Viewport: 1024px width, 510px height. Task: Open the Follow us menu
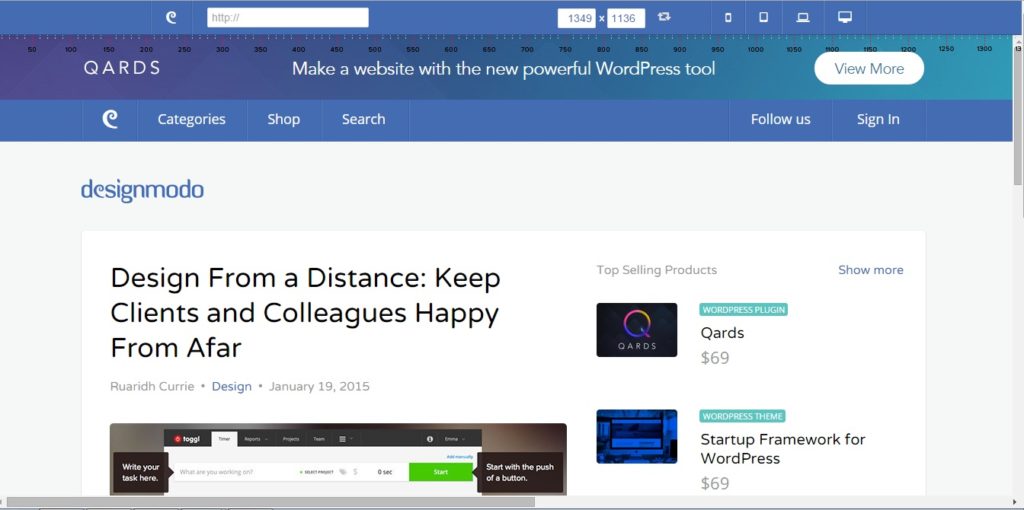780,120
